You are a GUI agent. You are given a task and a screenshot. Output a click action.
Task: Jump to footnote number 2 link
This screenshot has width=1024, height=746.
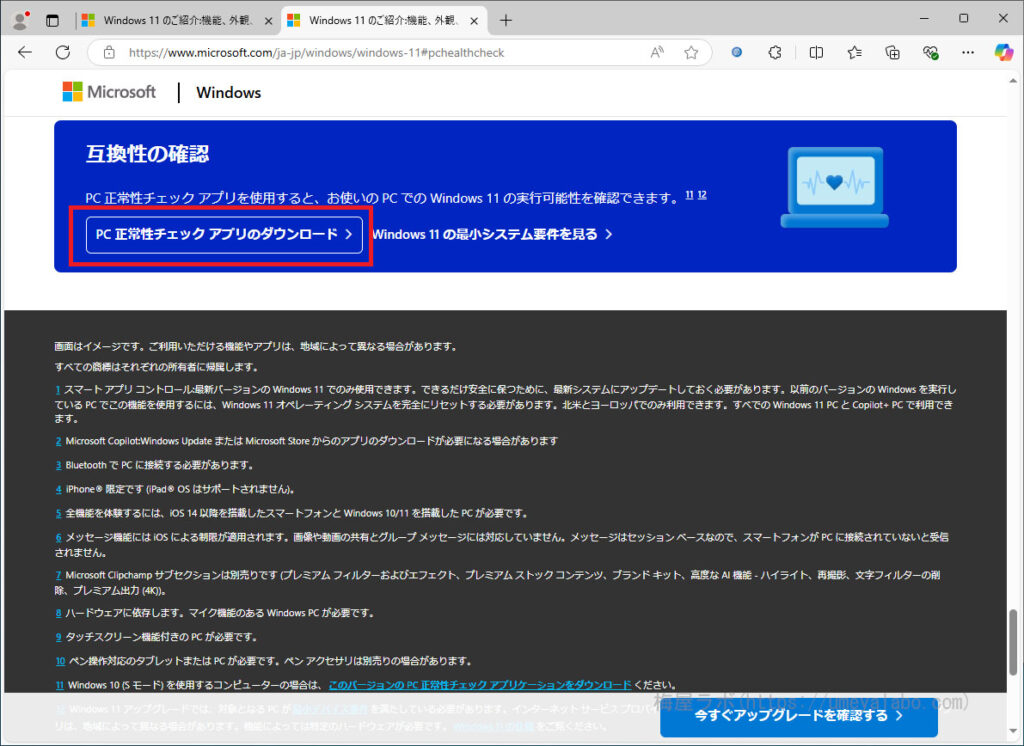coord(58,441)
